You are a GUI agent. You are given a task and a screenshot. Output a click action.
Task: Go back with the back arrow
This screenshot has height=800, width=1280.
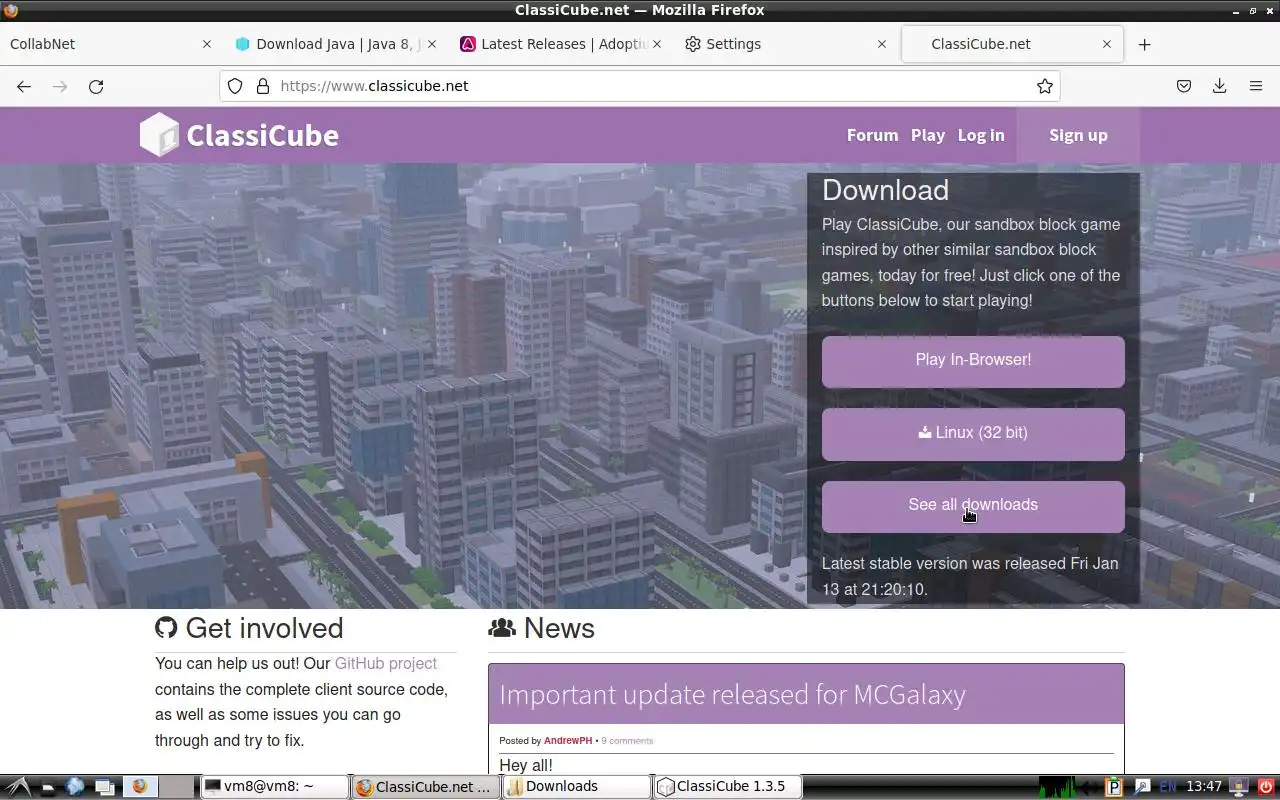24,86
